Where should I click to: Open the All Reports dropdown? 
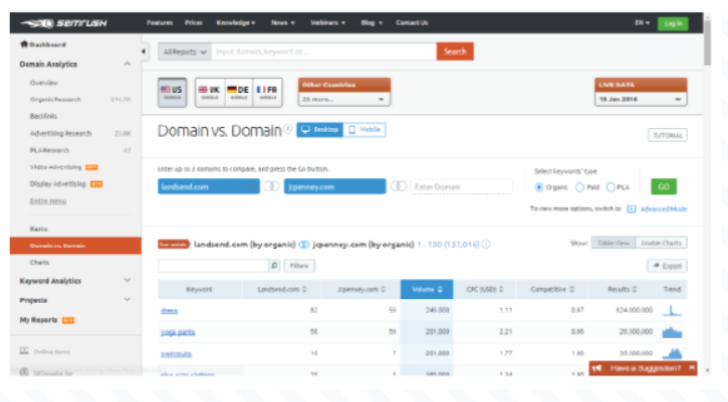pos(184,52)
